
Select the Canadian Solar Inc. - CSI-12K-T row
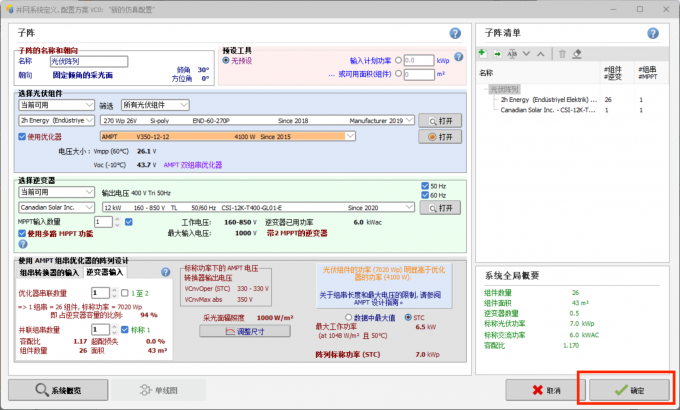[548, 110]
